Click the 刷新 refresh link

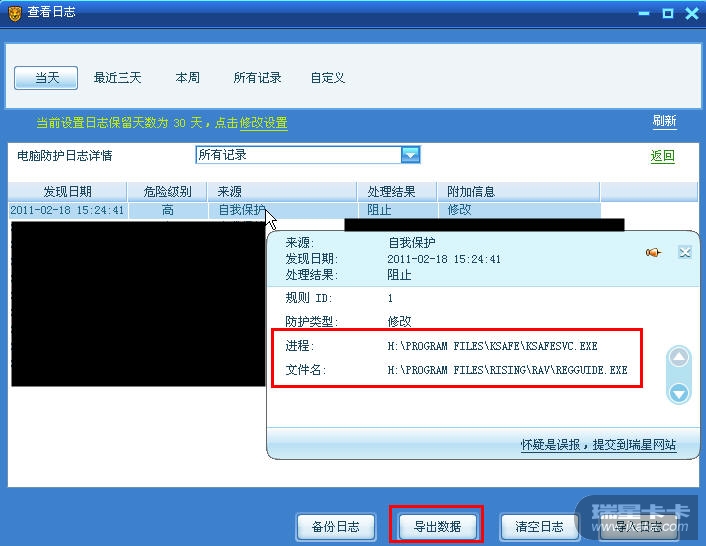coord(665,121)
